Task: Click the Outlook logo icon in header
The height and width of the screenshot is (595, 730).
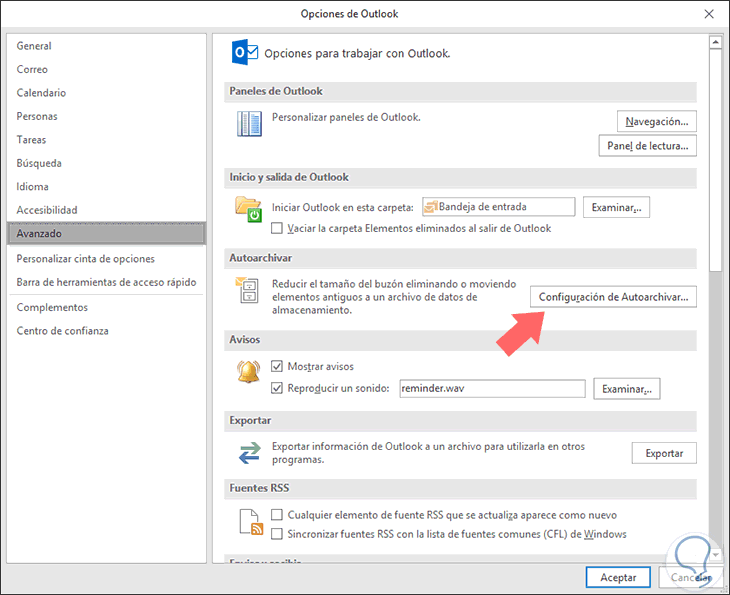Action: [x=244, y=52]
